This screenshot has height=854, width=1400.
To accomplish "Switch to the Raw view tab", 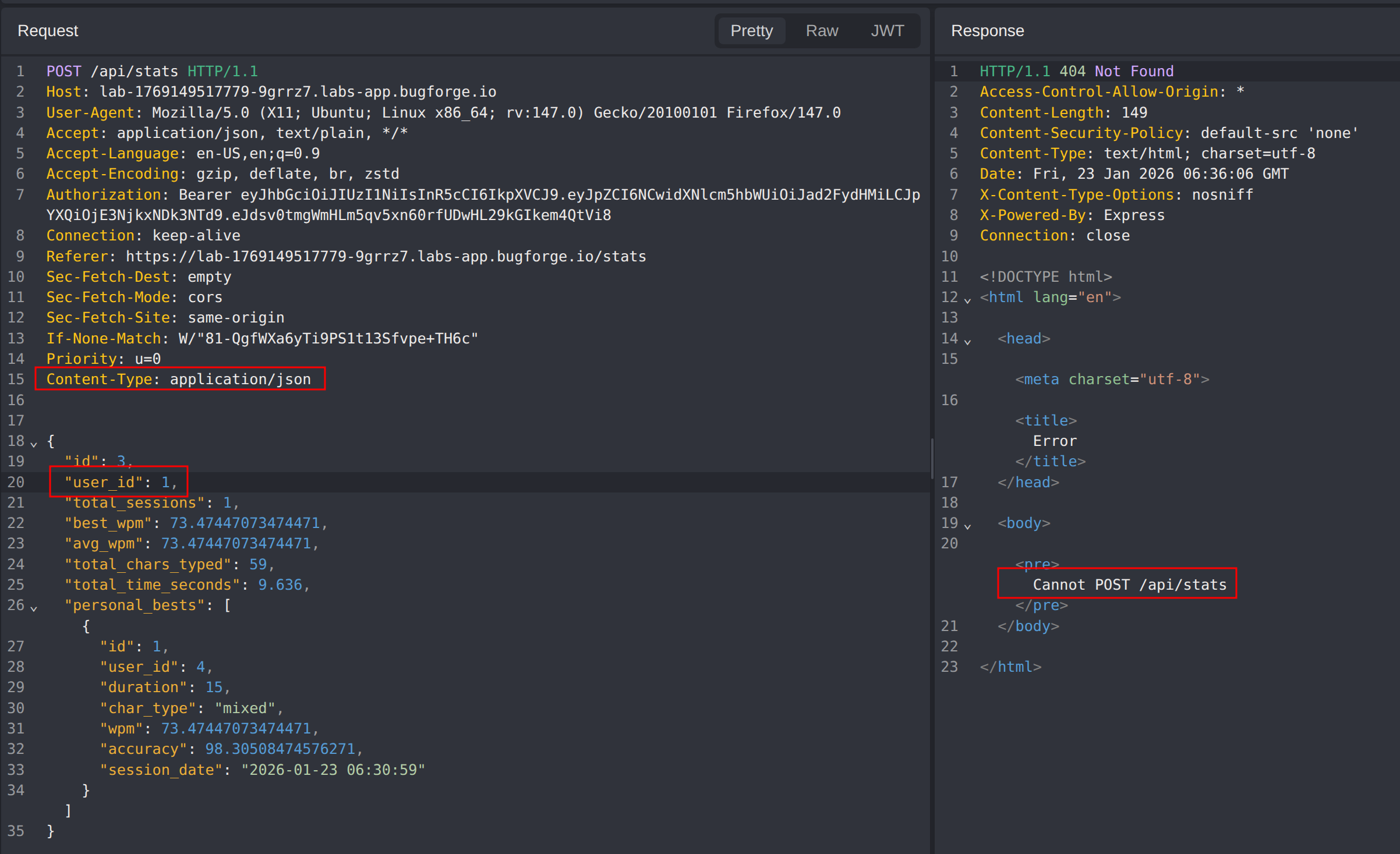I will (x=821, y=31).
